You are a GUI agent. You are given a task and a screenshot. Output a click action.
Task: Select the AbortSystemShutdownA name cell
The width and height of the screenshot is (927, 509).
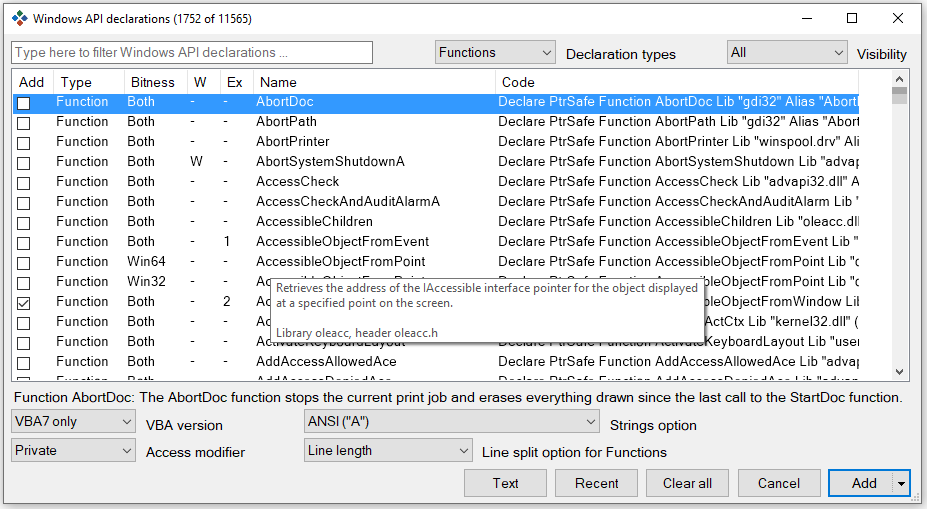click(x=330, y=161)
